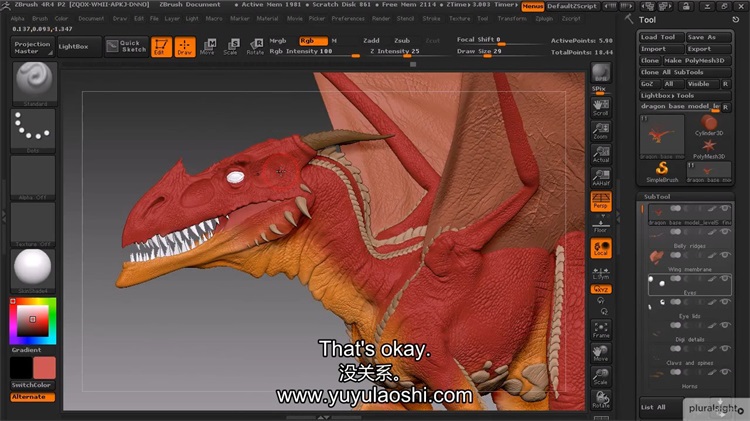This screenshot has height=421, width=750.
Task: Click GoZ button
Action: coord(648,84)
